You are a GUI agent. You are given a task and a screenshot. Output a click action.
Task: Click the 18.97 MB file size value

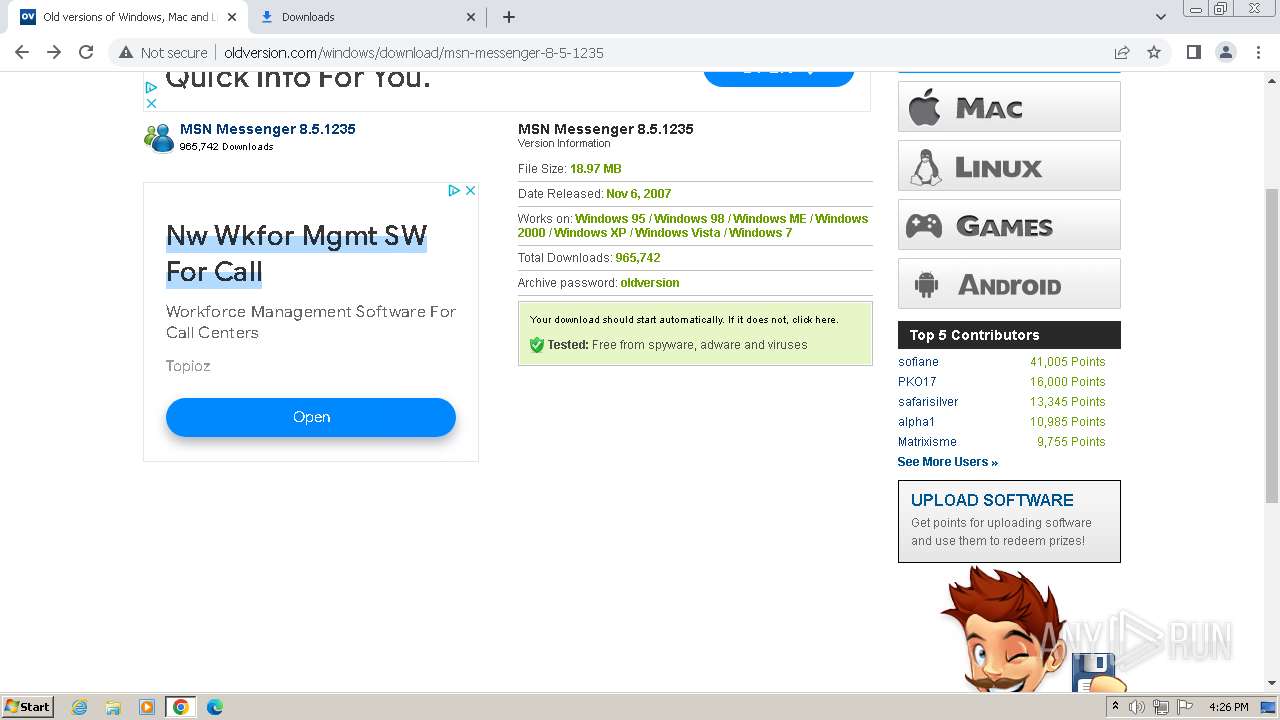pyautogui.click(x=596, y=169)
